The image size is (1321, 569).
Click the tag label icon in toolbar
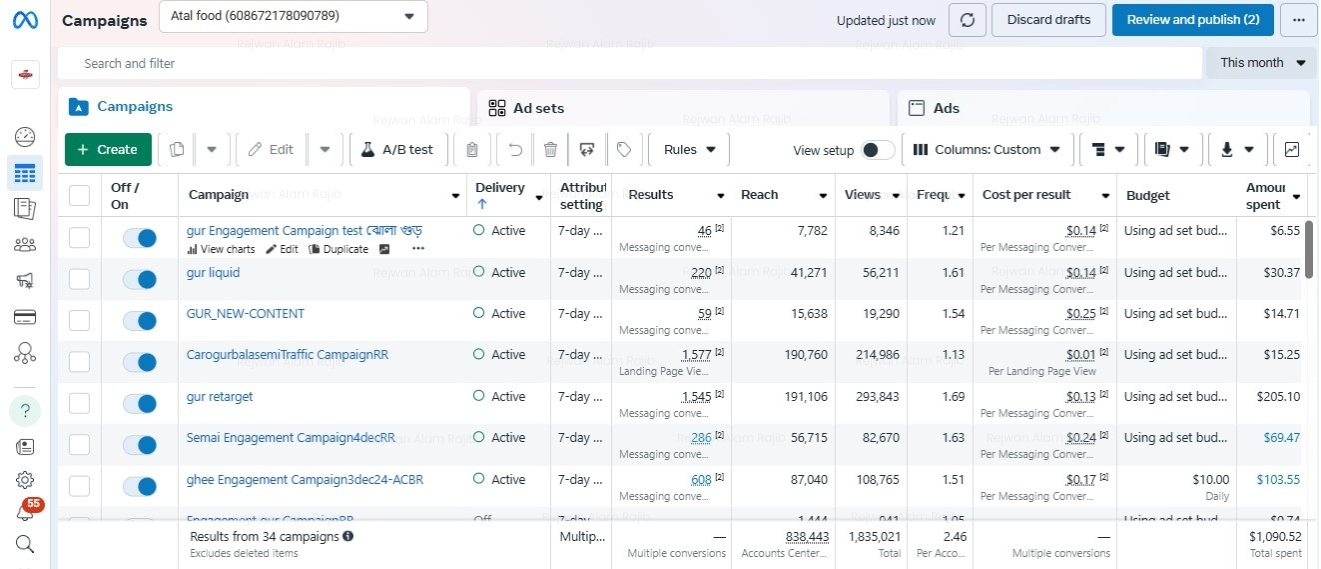[x=624, y=150]
